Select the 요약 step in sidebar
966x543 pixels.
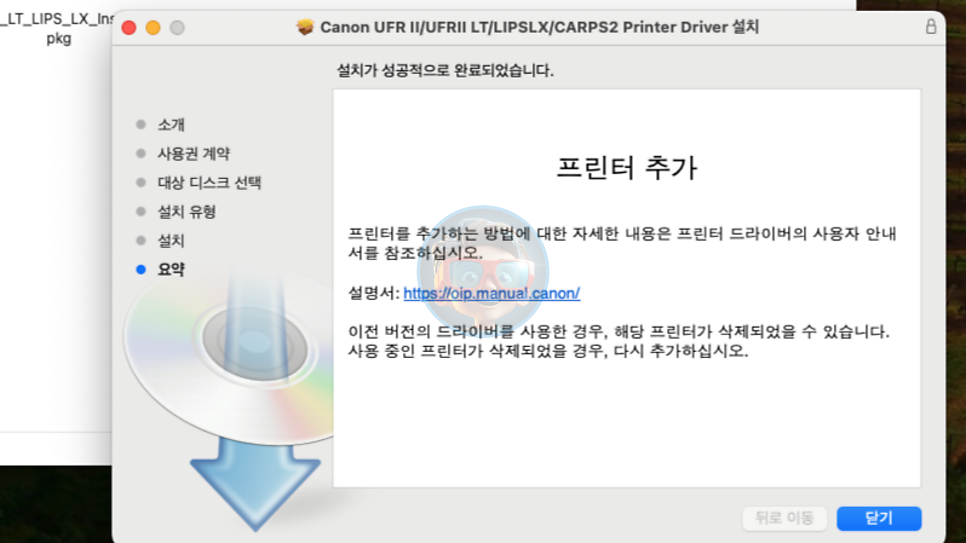(171, 270)
